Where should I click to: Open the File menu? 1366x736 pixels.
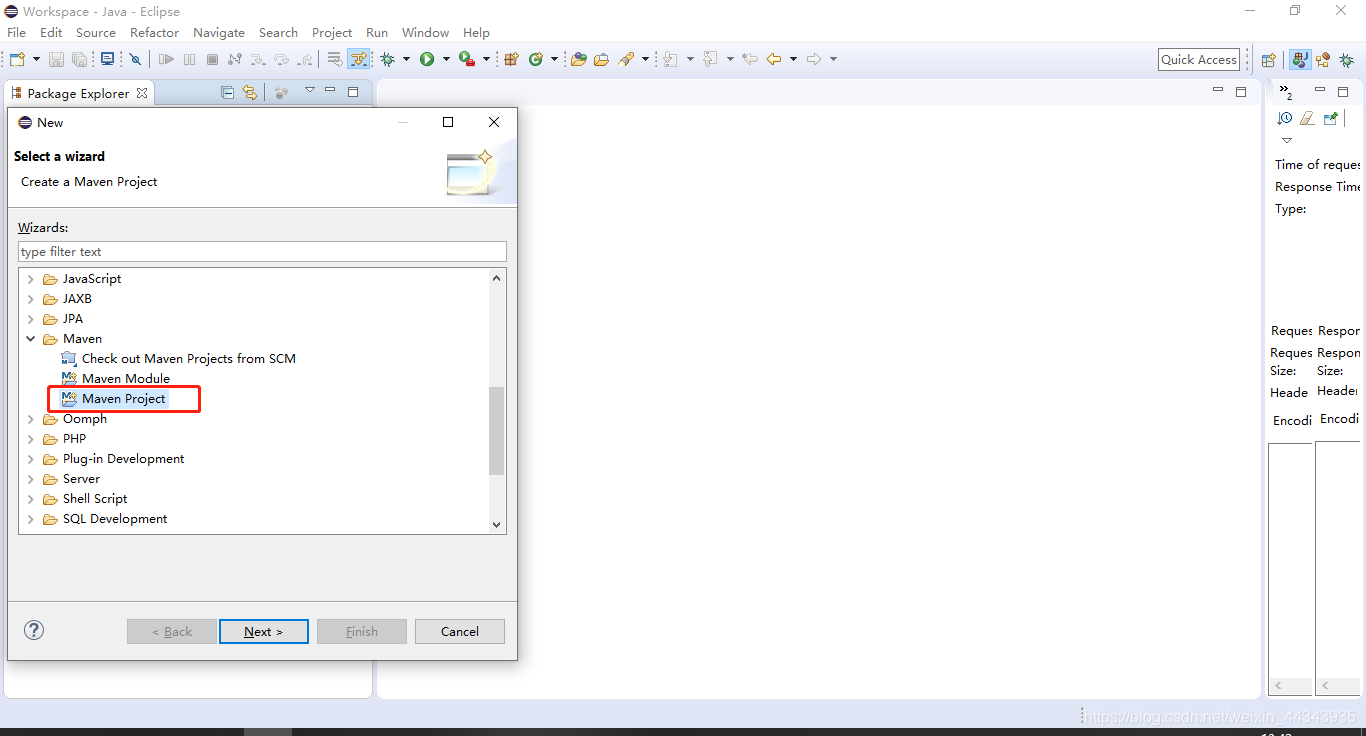(x=16, y=33)
